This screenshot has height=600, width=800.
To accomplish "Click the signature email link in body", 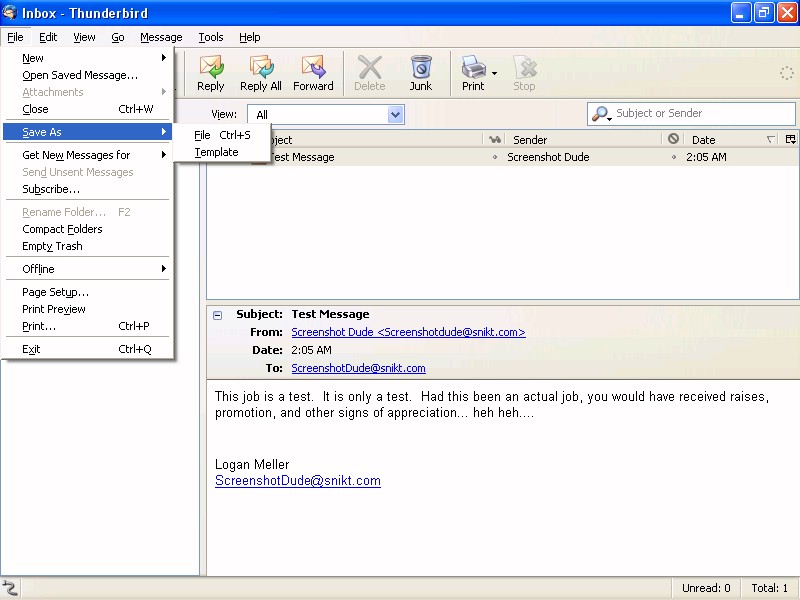I will 297,481.
